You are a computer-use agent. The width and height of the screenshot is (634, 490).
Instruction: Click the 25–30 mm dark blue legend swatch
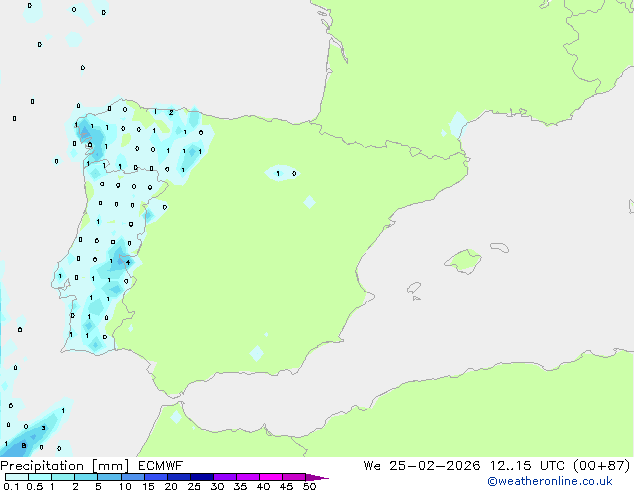[x=202, y=477]
